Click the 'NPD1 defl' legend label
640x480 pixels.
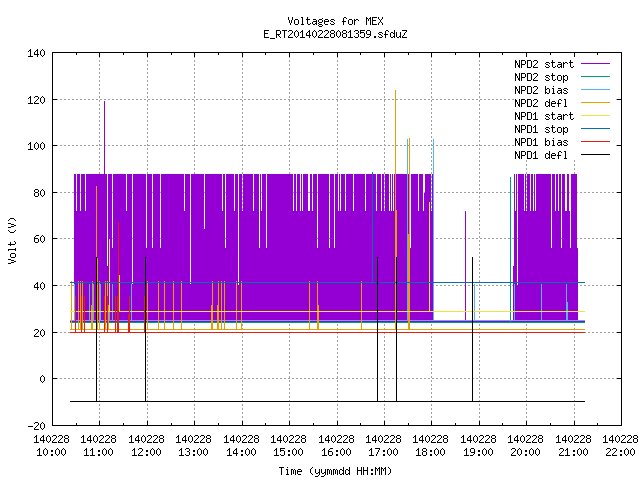tap(541, 156)
